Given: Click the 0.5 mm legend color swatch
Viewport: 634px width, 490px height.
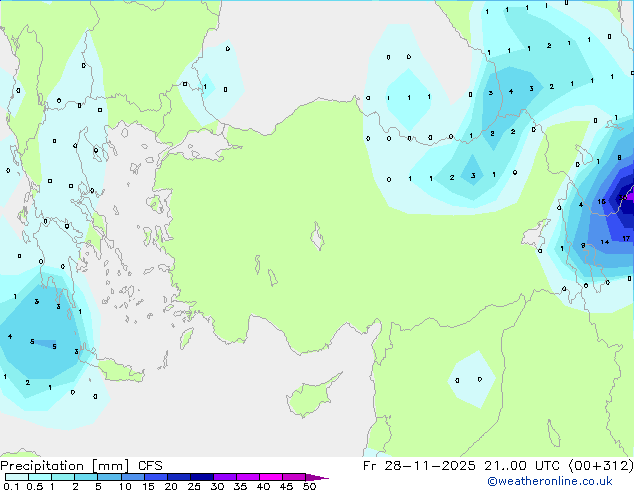Looking at the screenshot, I should pyautogui.click(x=40, y=477).
